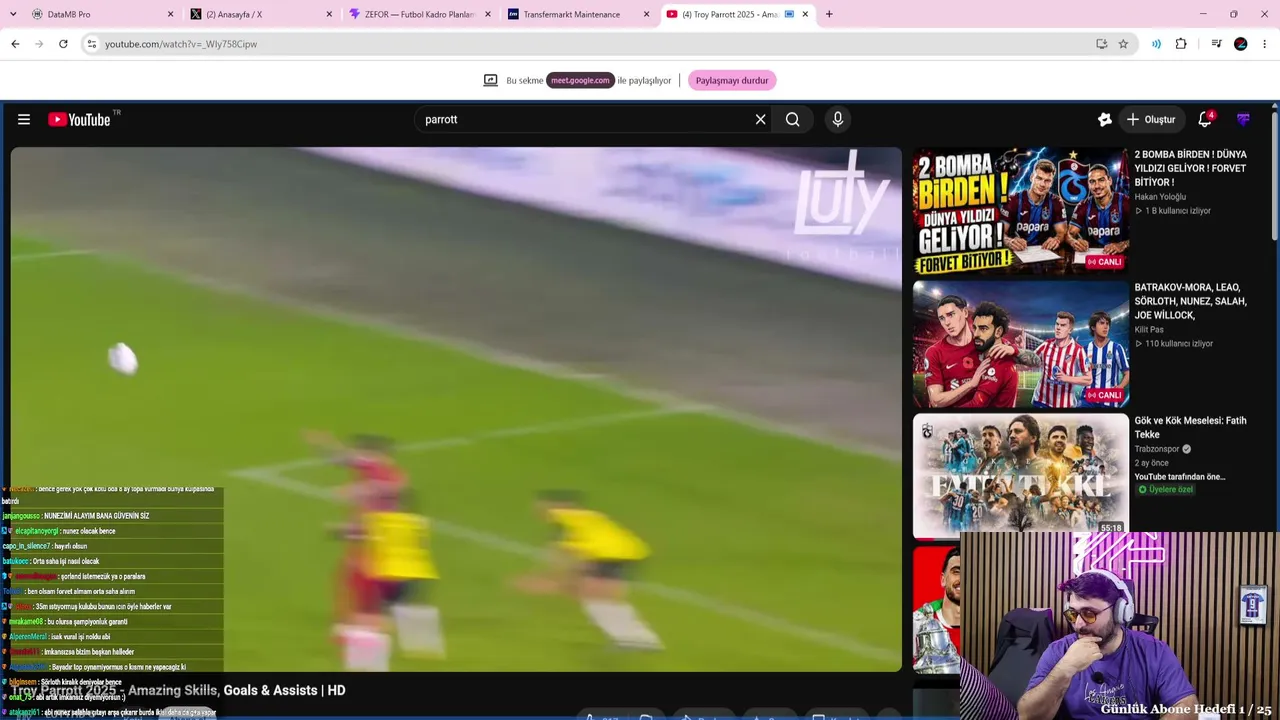Screen dimensions: 1280x720
Task: Open the YouTube account avatar menu
Action: click(1243, 120)
